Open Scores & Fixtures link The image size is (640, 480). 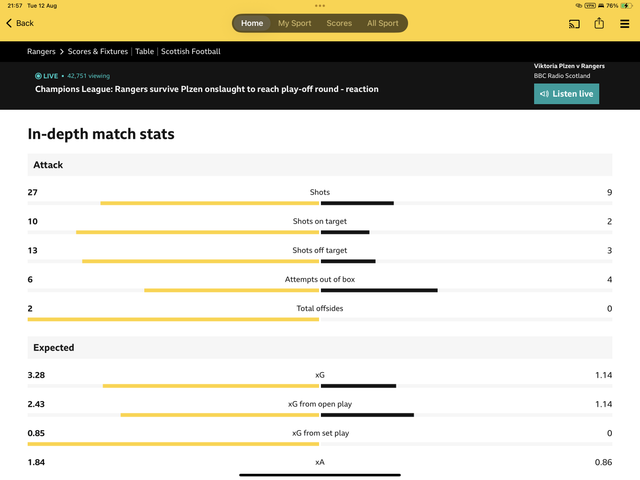98,51
